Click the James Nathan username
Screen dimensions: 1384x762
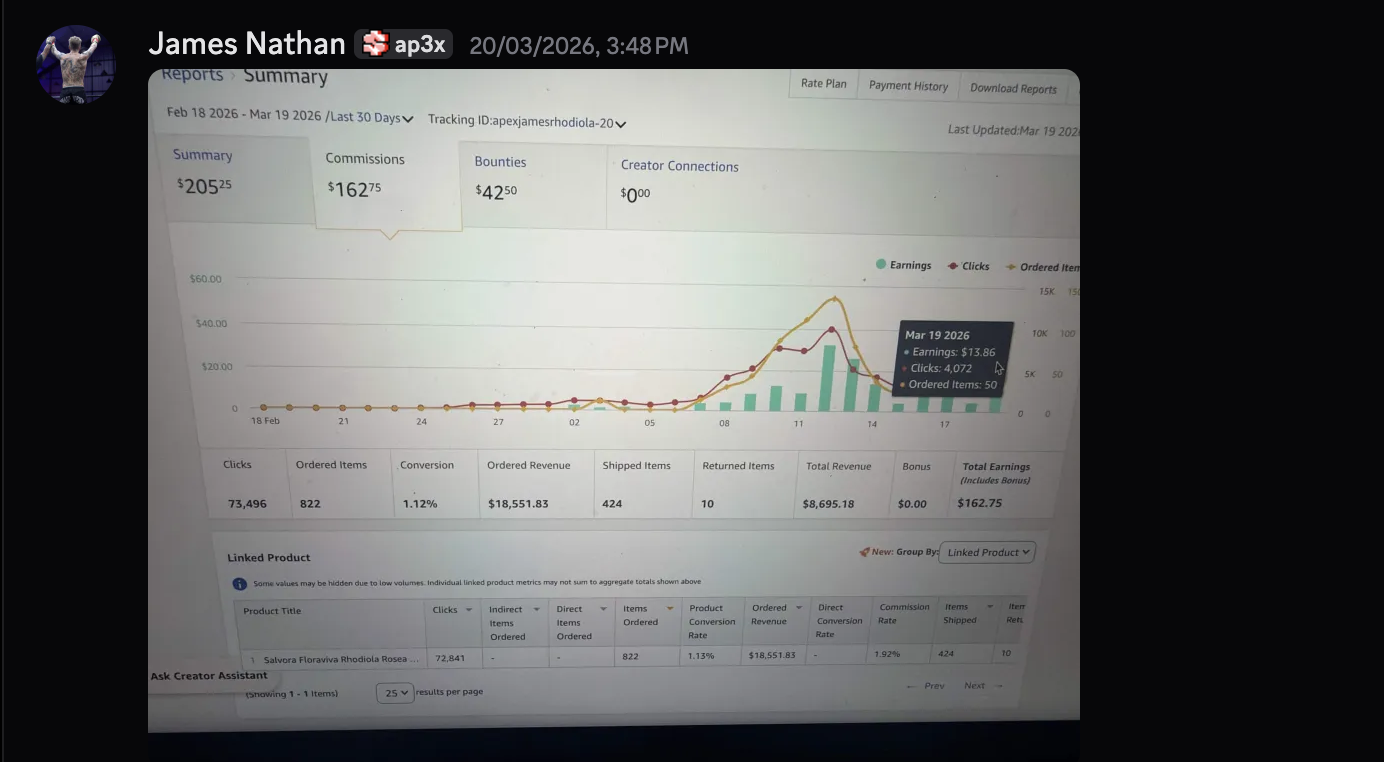pos(247,44)
